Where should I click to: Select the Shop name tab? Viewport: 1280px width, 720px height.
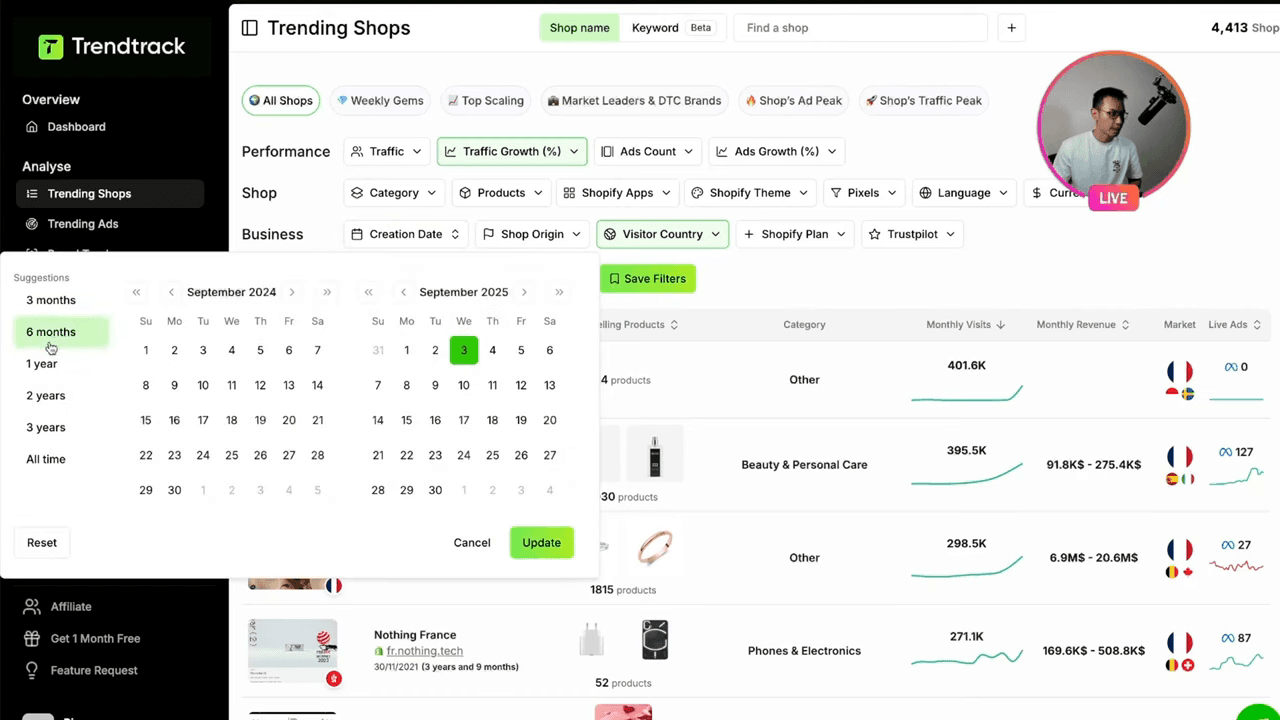coord(579,28)
